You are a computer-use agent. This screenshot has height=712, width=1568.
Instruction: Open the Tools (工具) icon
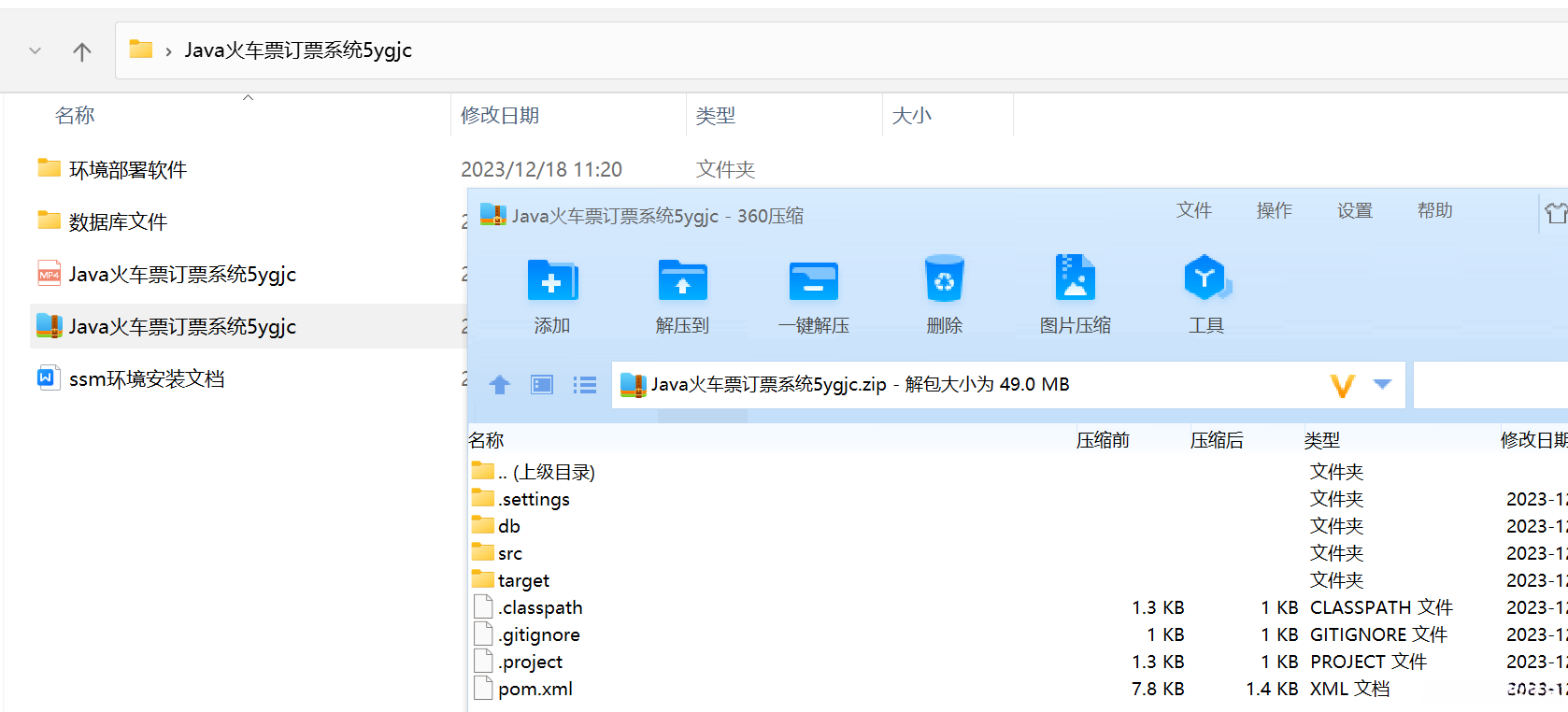[x=1206, y=278]
